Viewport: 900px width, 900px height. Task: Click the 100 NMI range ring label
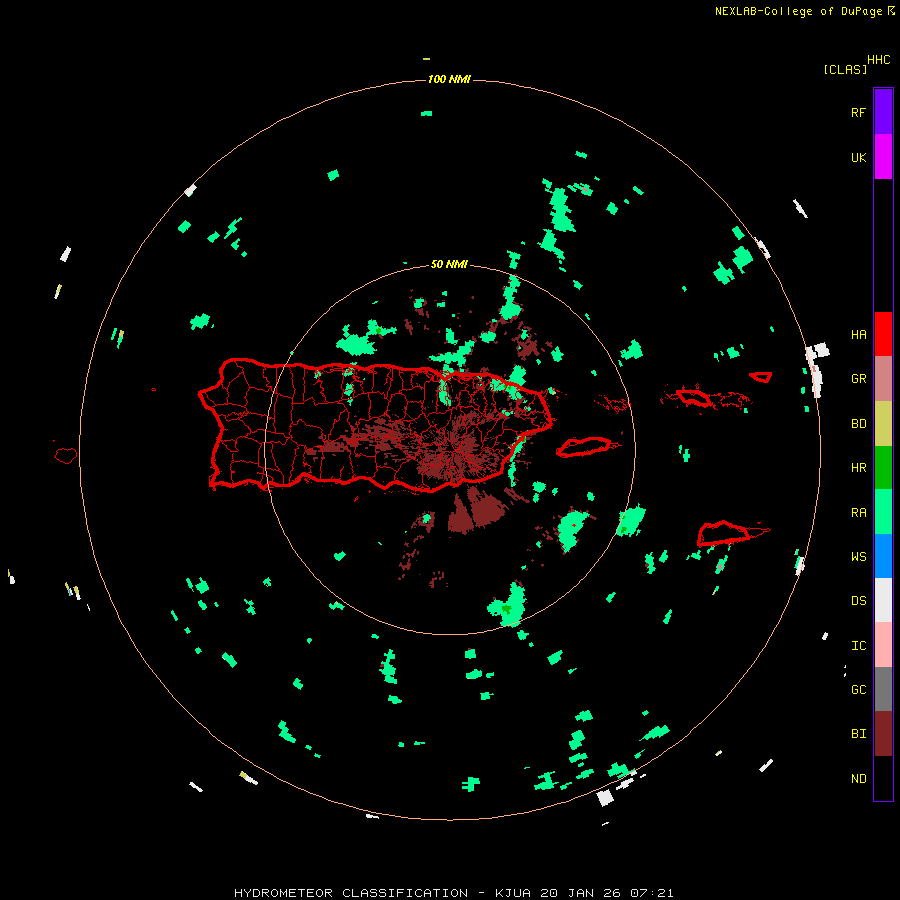click(449, 79)
